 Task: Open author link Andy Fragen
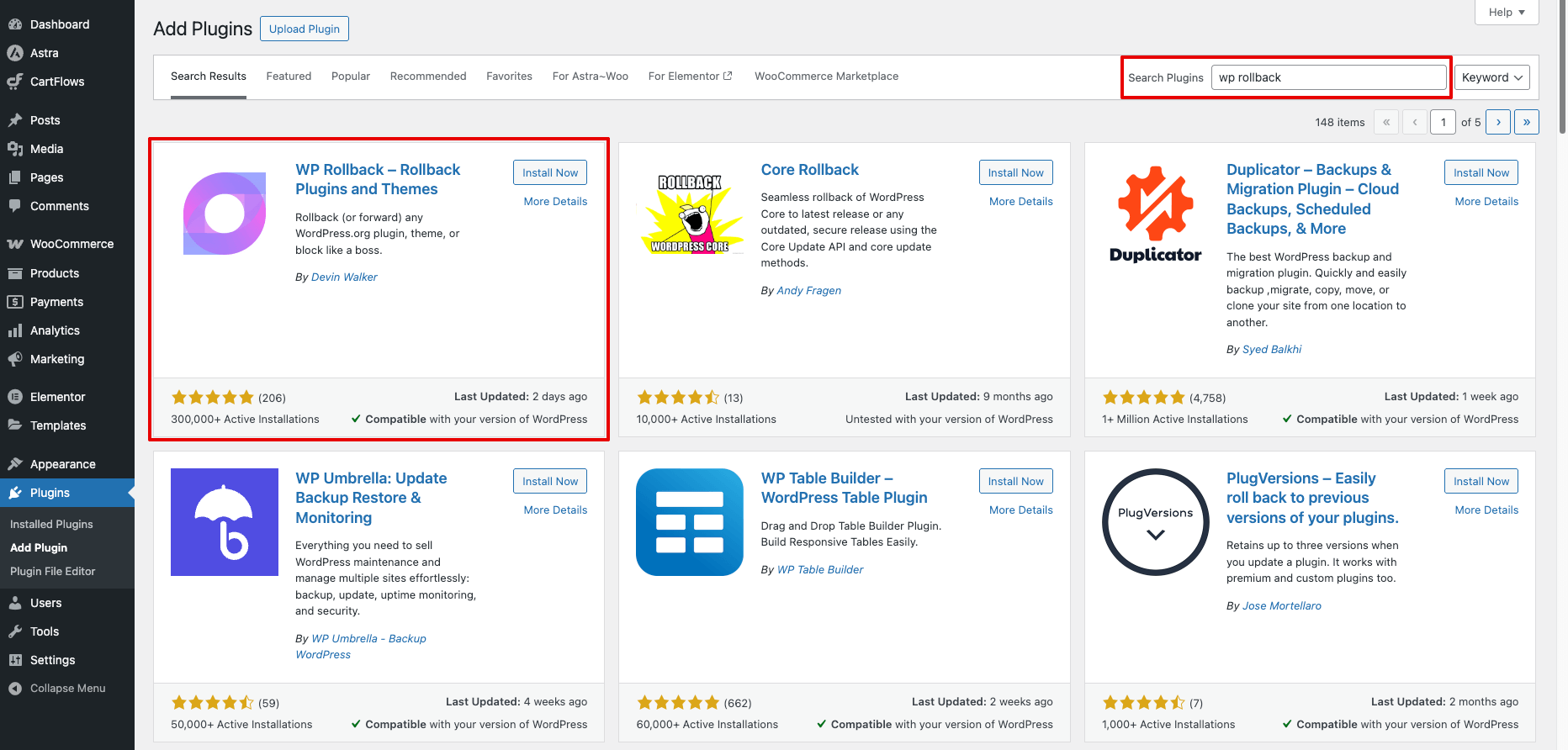click(809, 291)
